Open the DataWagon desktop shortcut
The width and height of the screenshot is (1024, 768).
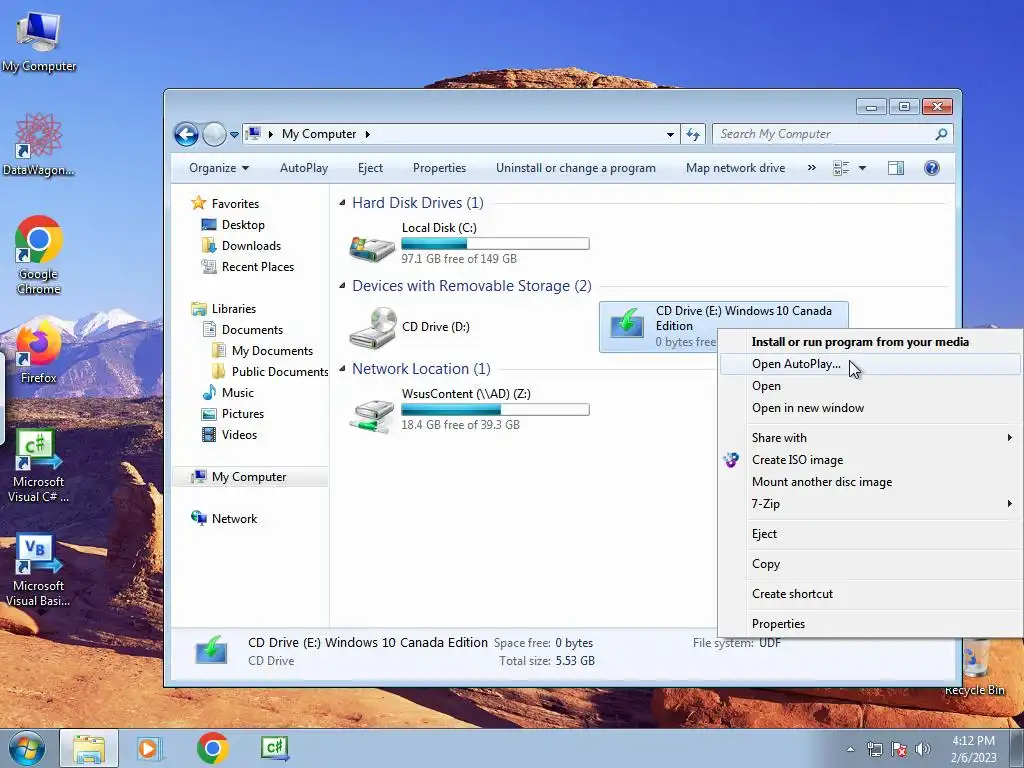pyautogui.click(x=39, y=144)
